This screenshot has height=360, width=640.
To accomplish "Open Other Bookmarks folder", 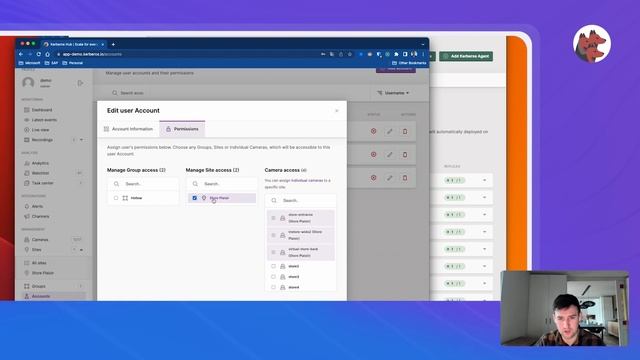I will pyautogui.click(x=409, y=63).
